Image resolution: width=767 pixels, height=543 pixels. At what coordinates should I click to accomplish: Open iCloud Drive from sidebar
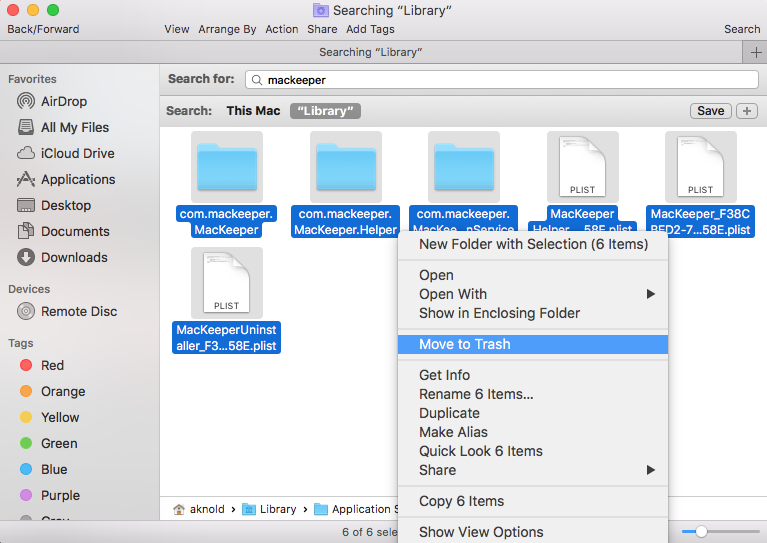[x=66, y=153]
